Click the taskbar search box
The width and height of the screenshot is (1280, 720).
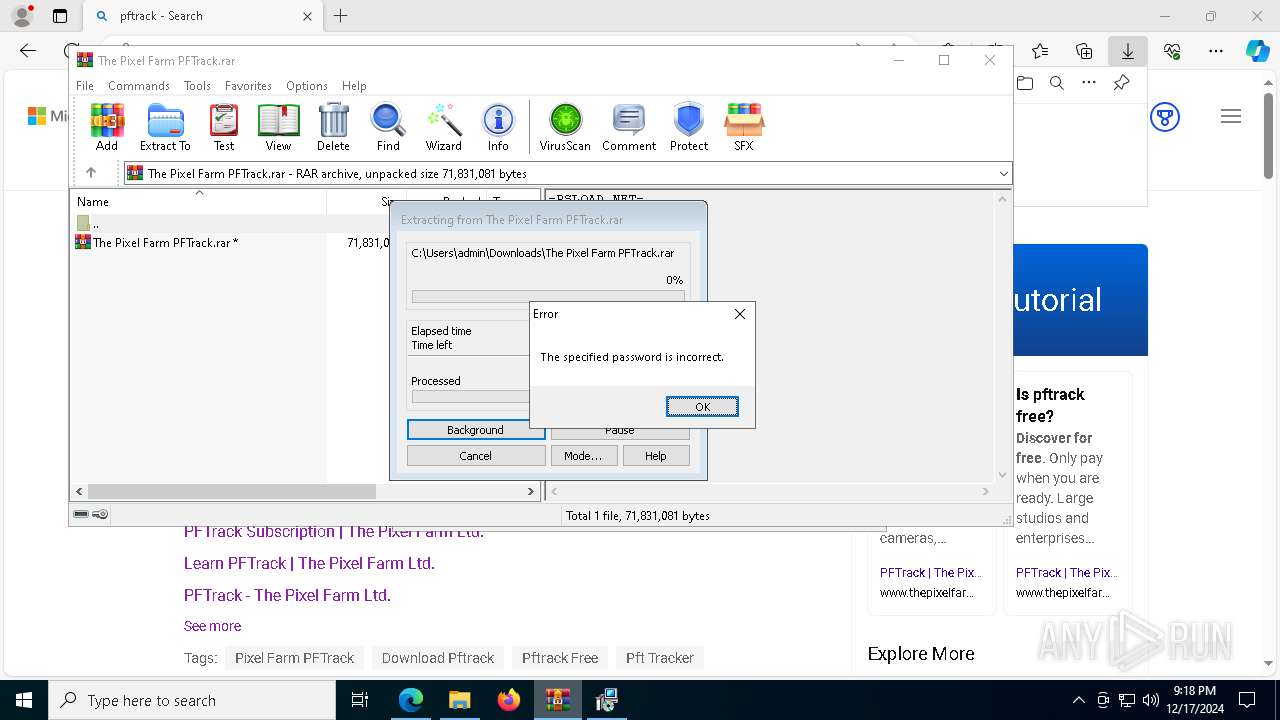[192, 700]
